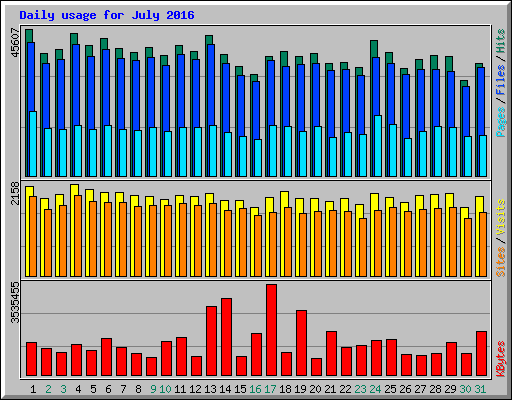This screenshot has width=512, height=400.
Task: Click the red KBytes bar for day 14
Action: click(x=226, y=337)
